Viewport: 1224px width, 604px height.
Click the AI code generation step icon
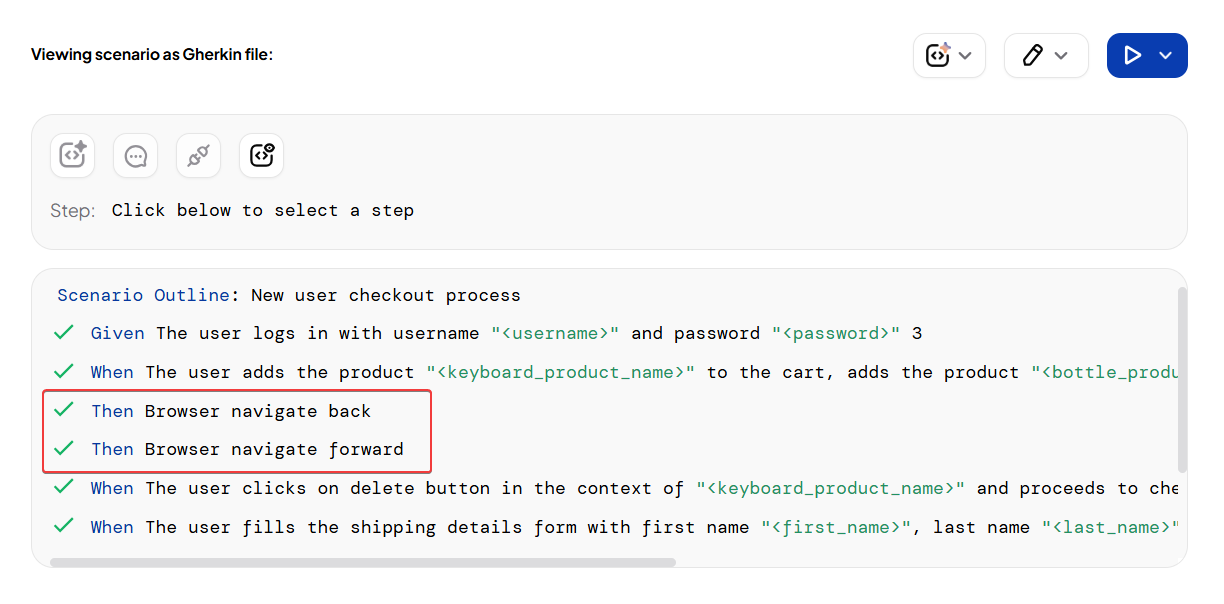(73, 156)
